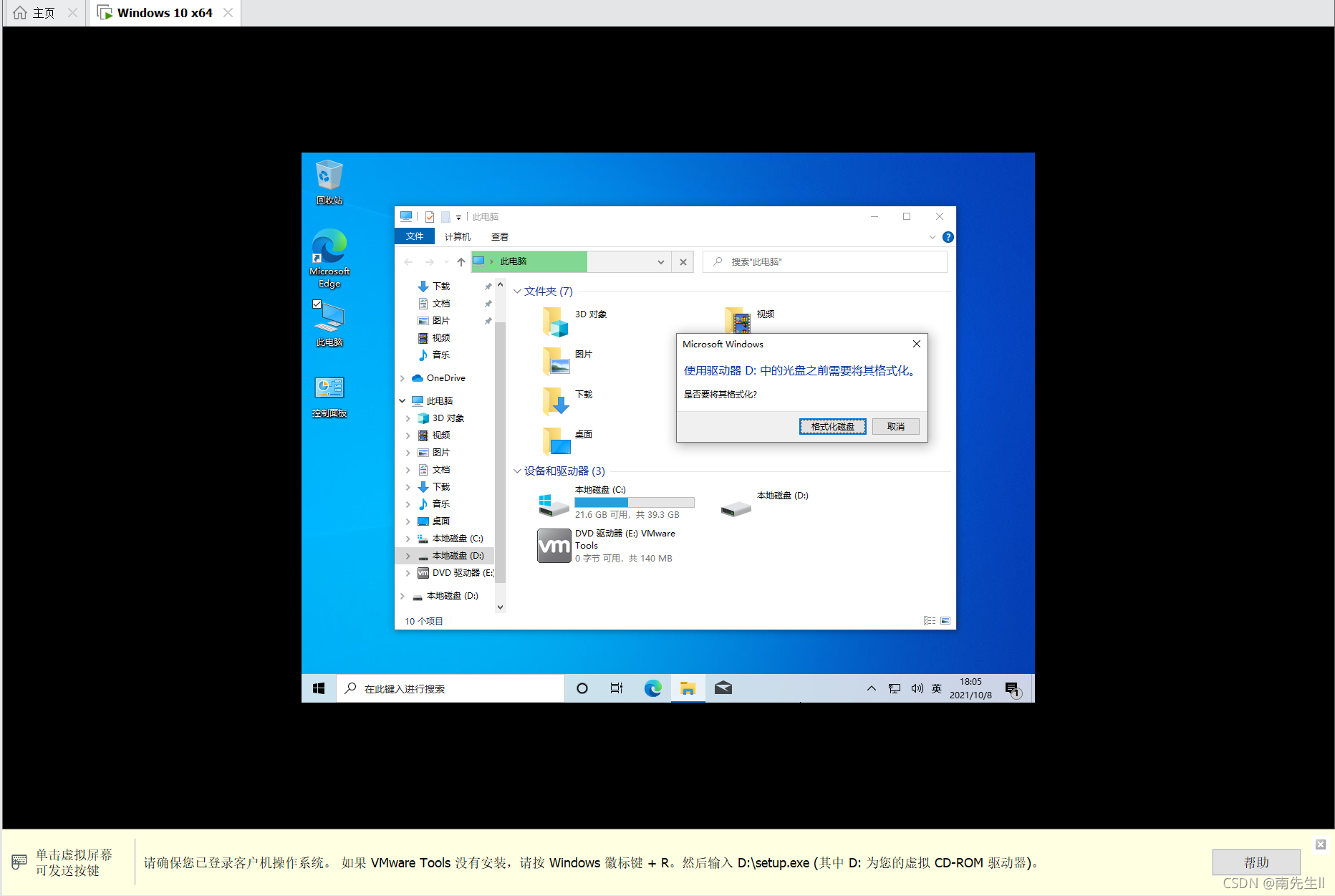Viewport: 1335px width, 896px height.
Task: Open the 计算机 ribbon tab
Action: tap(457, 236)
